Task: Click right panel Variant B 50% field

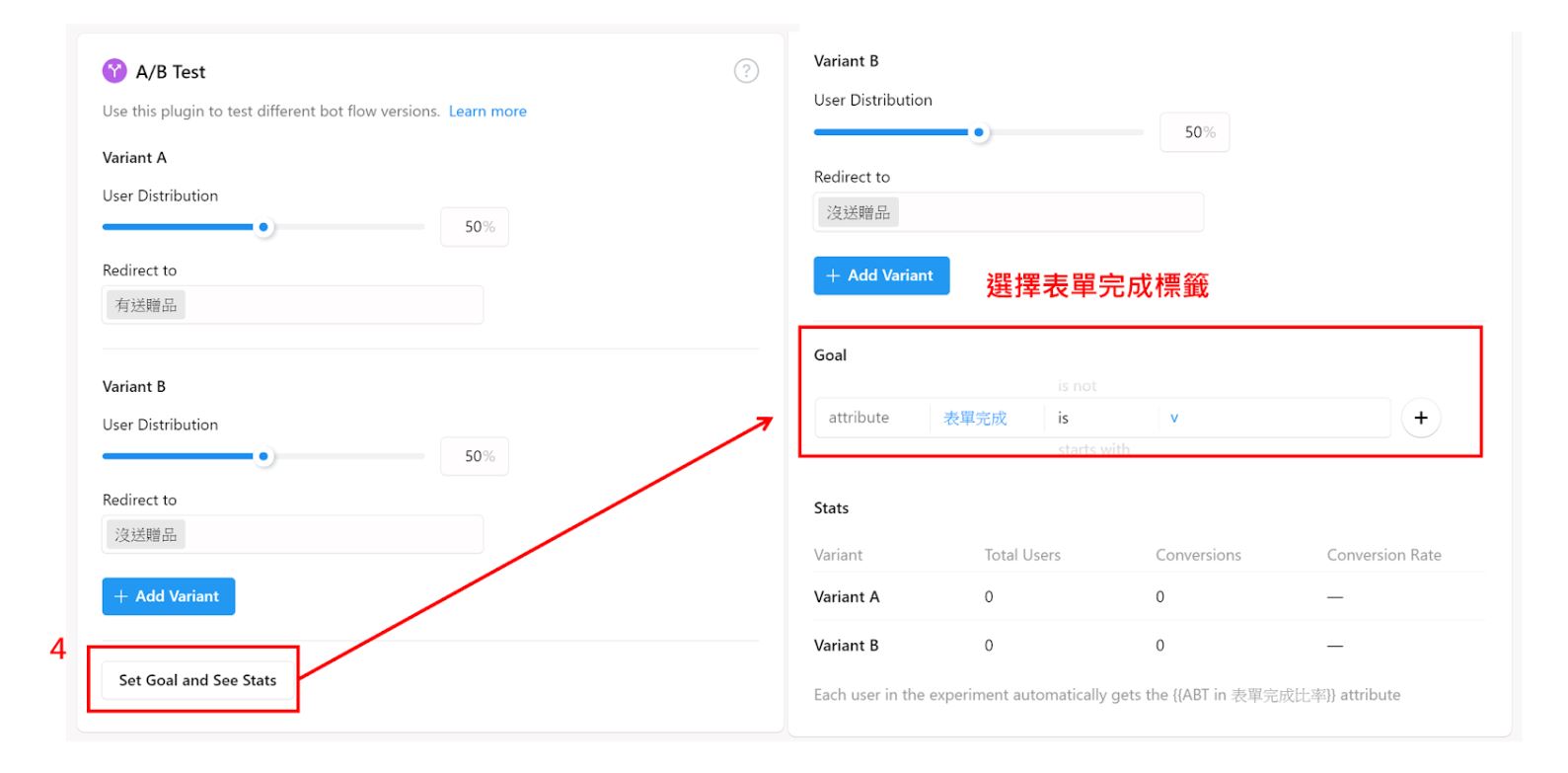Action: click(1194, 132)
